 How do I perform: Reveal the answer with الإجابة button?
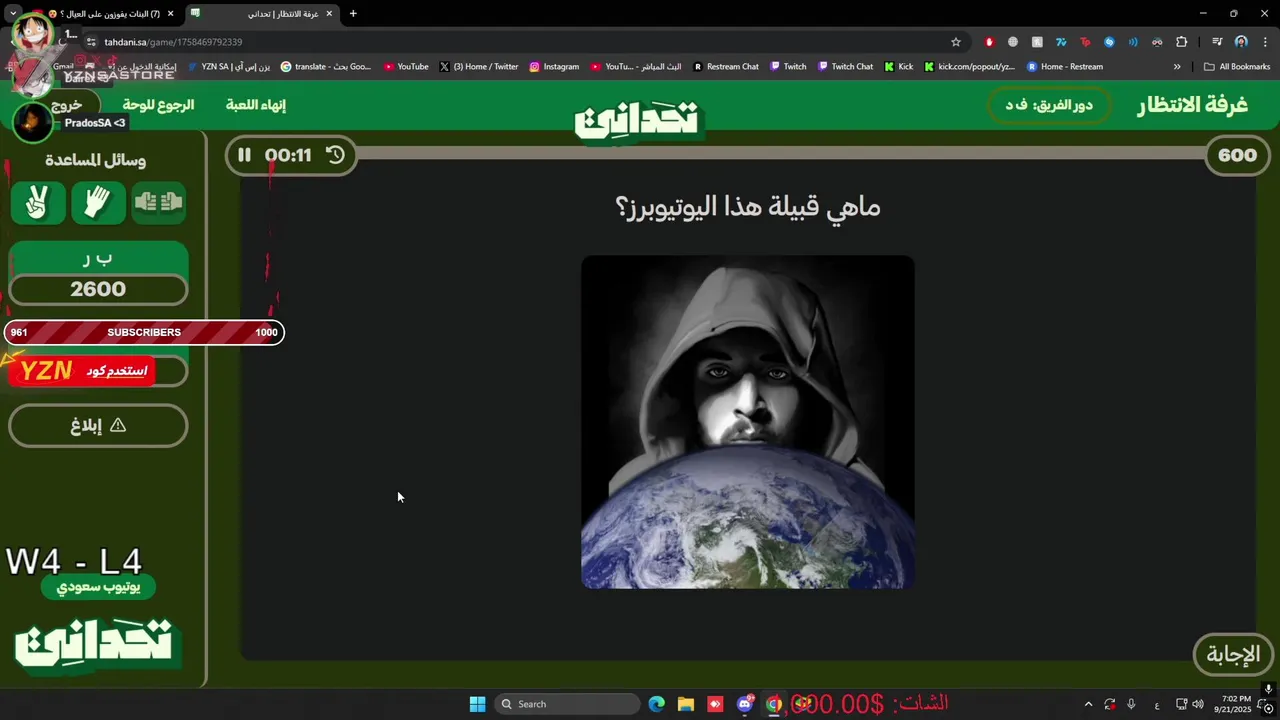click(x=1233, y=654)
